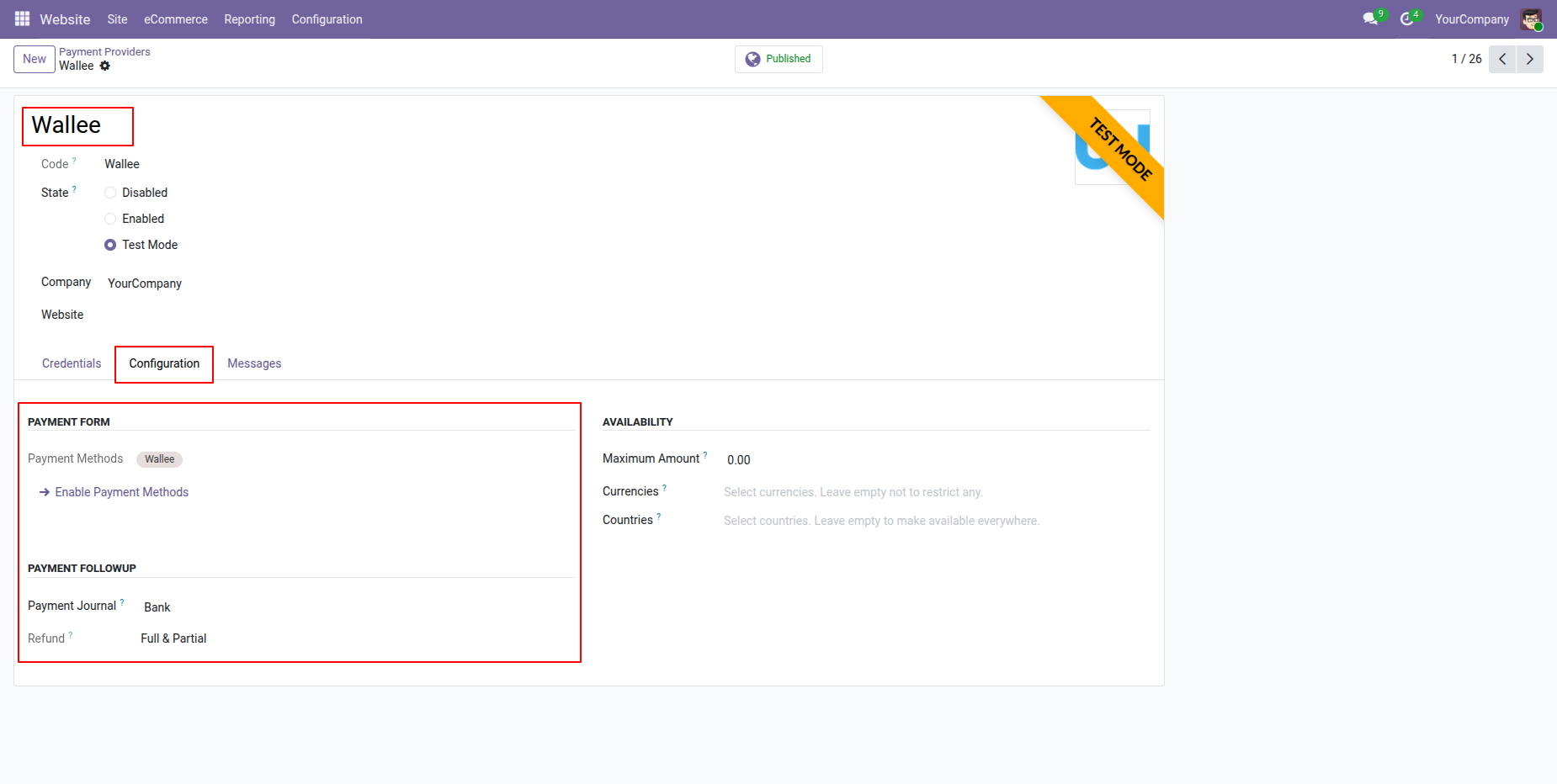Click the 1 / 26 record pager
Viewport: 1557px width, 784px height.
[1466, 59]
